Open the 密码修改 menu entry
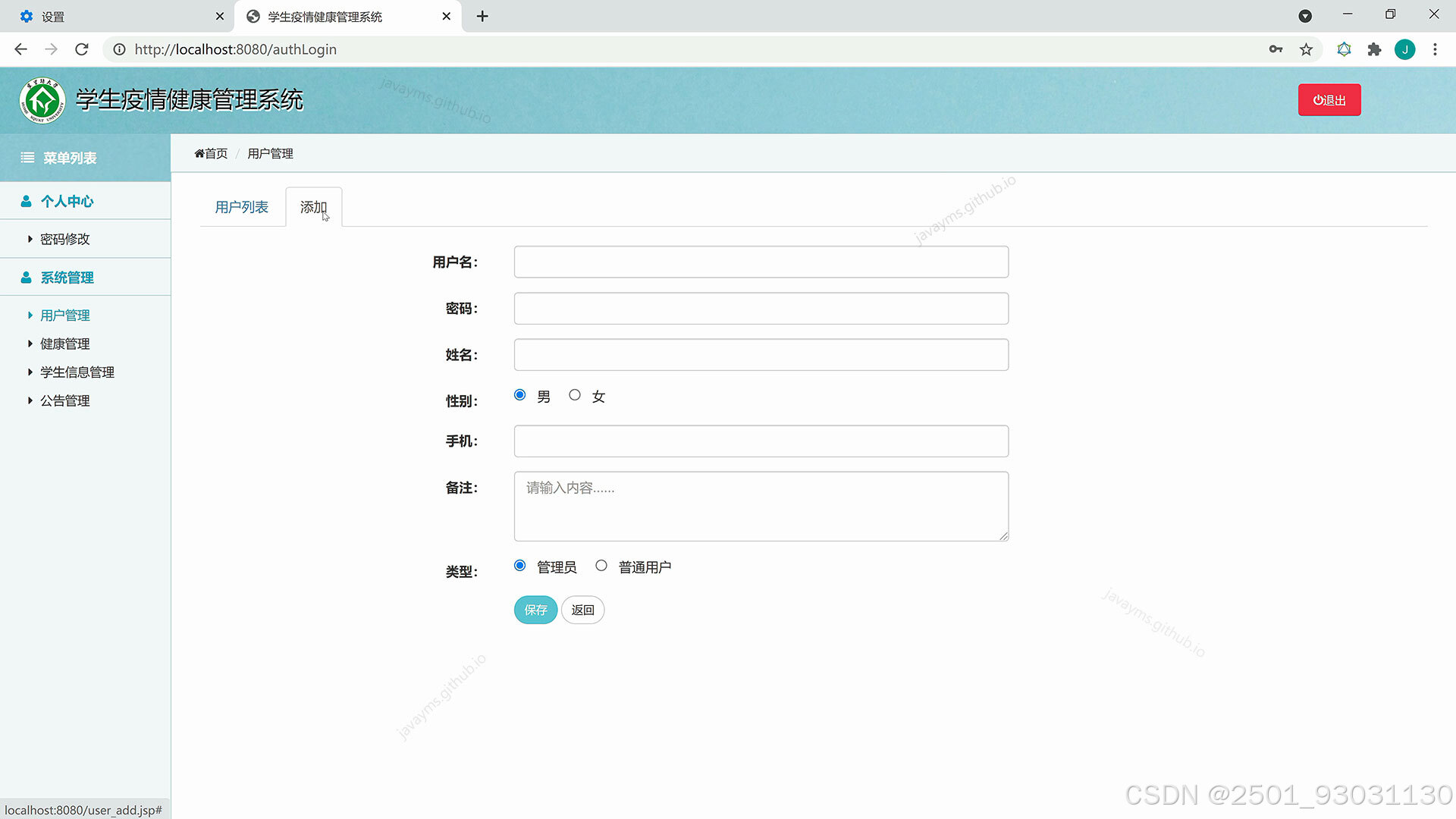This screenshot has width=1456, height=819. tap(65, 239)
